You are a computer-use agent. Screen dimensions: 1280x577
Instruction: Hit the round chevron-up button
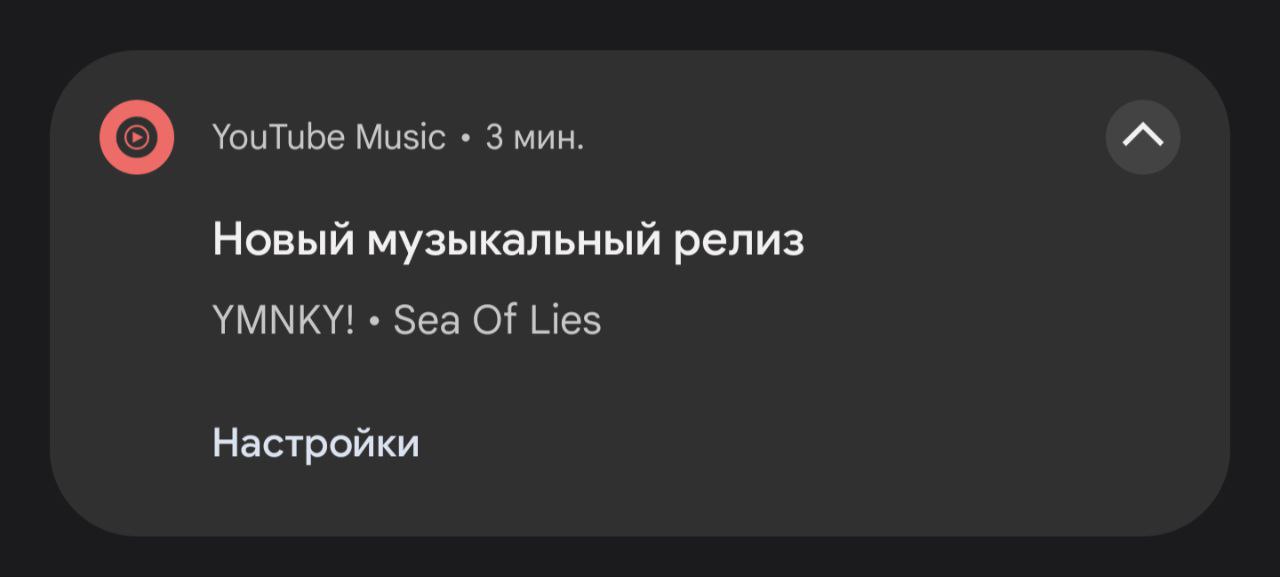(x=1143, y=137)
